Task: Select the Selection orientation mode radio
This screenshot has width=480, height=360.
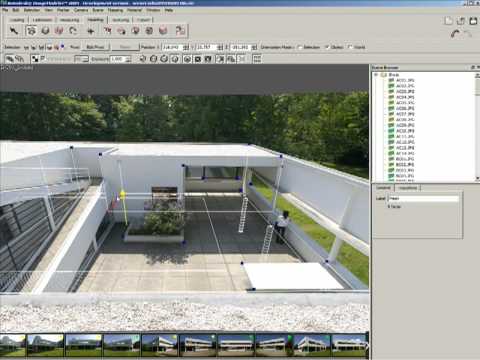Action: (300, 47)
